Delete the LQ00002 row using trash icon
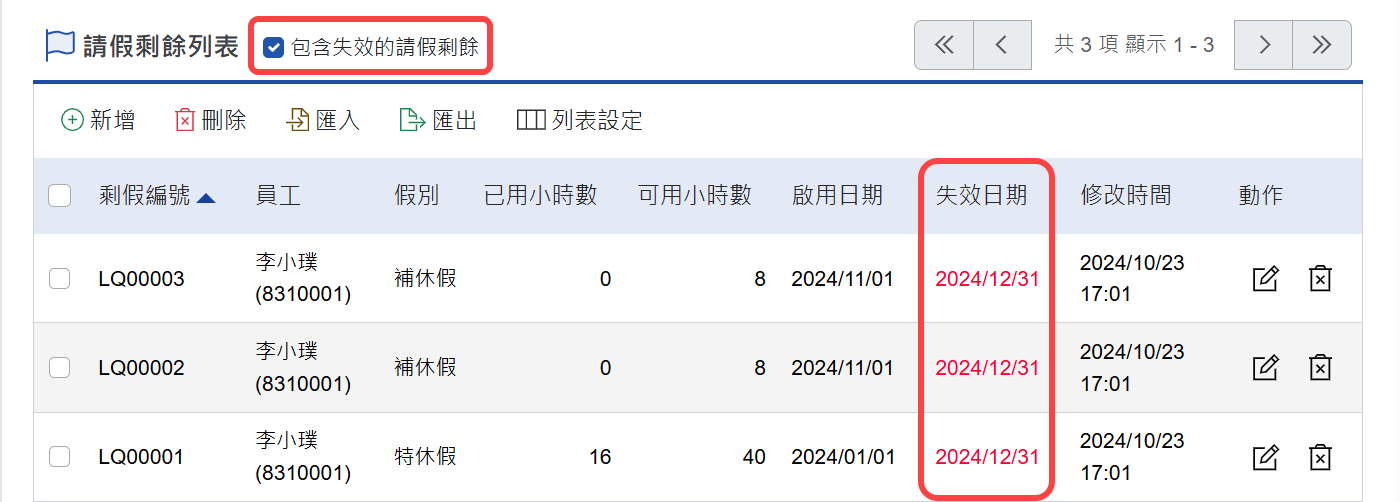 [x=1320, y=368]
